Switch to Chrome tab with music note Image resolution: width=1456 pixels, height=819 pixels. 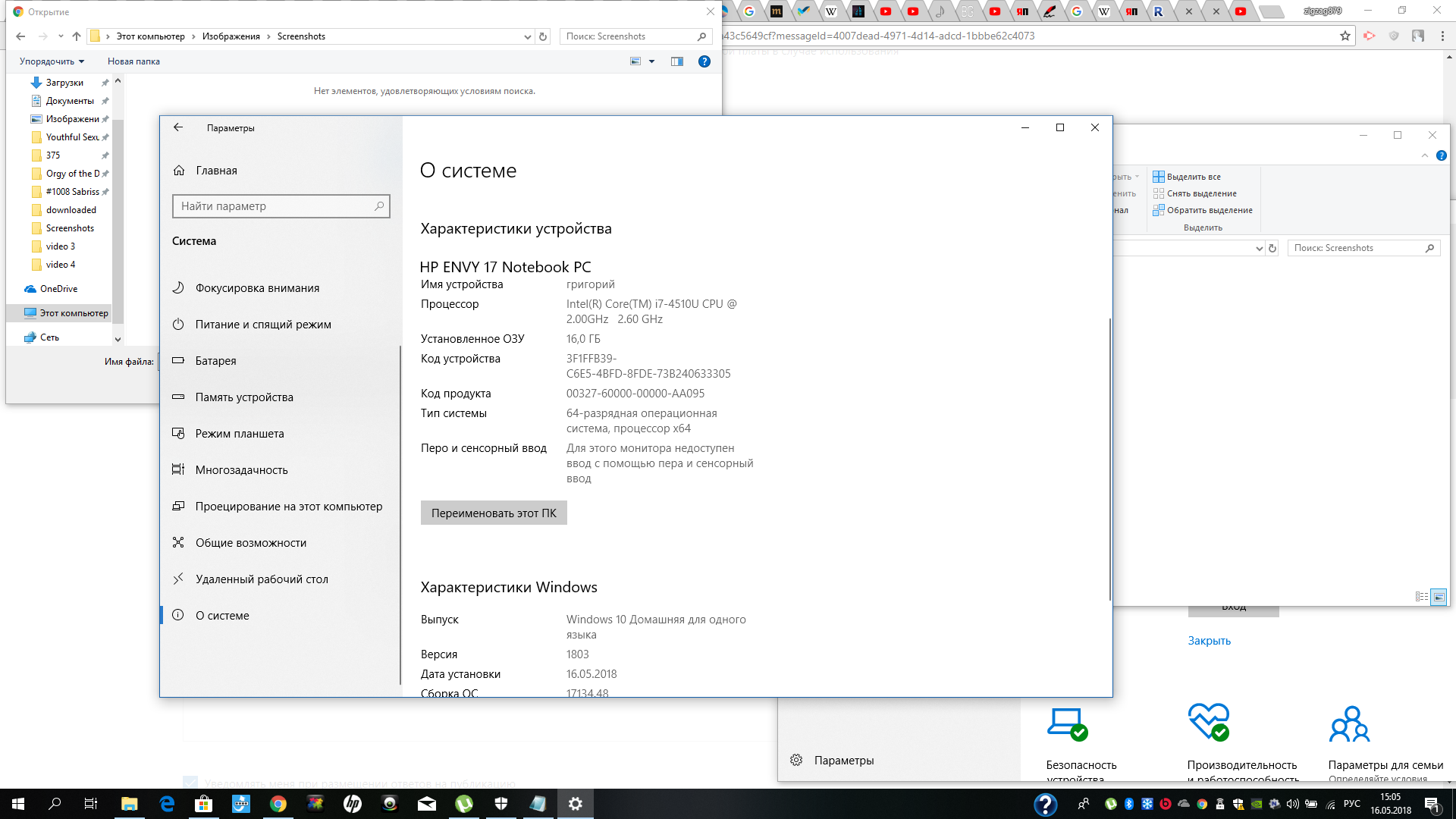(x=940, y=11)
